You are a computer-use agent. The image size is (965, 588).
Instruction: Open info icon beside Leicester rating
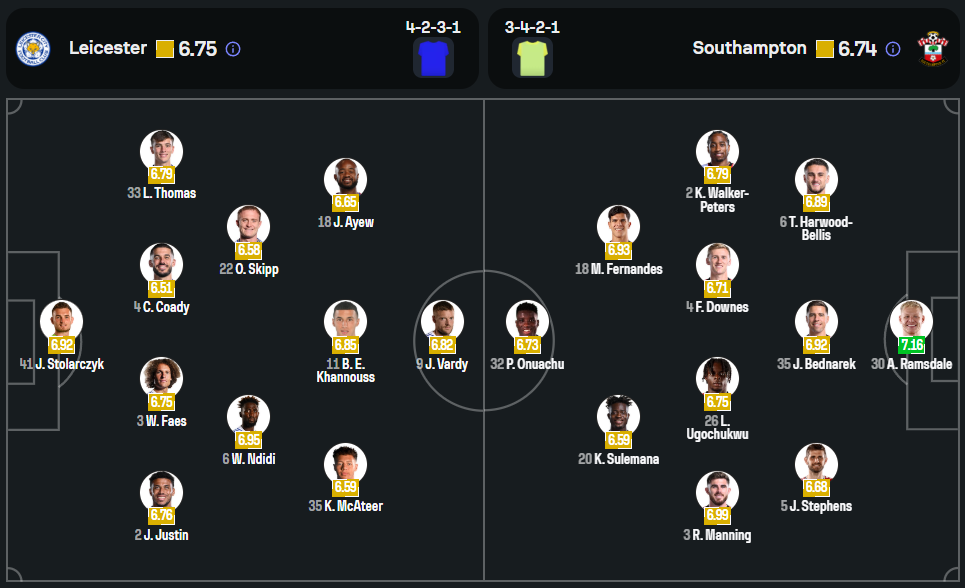[233, 49]
